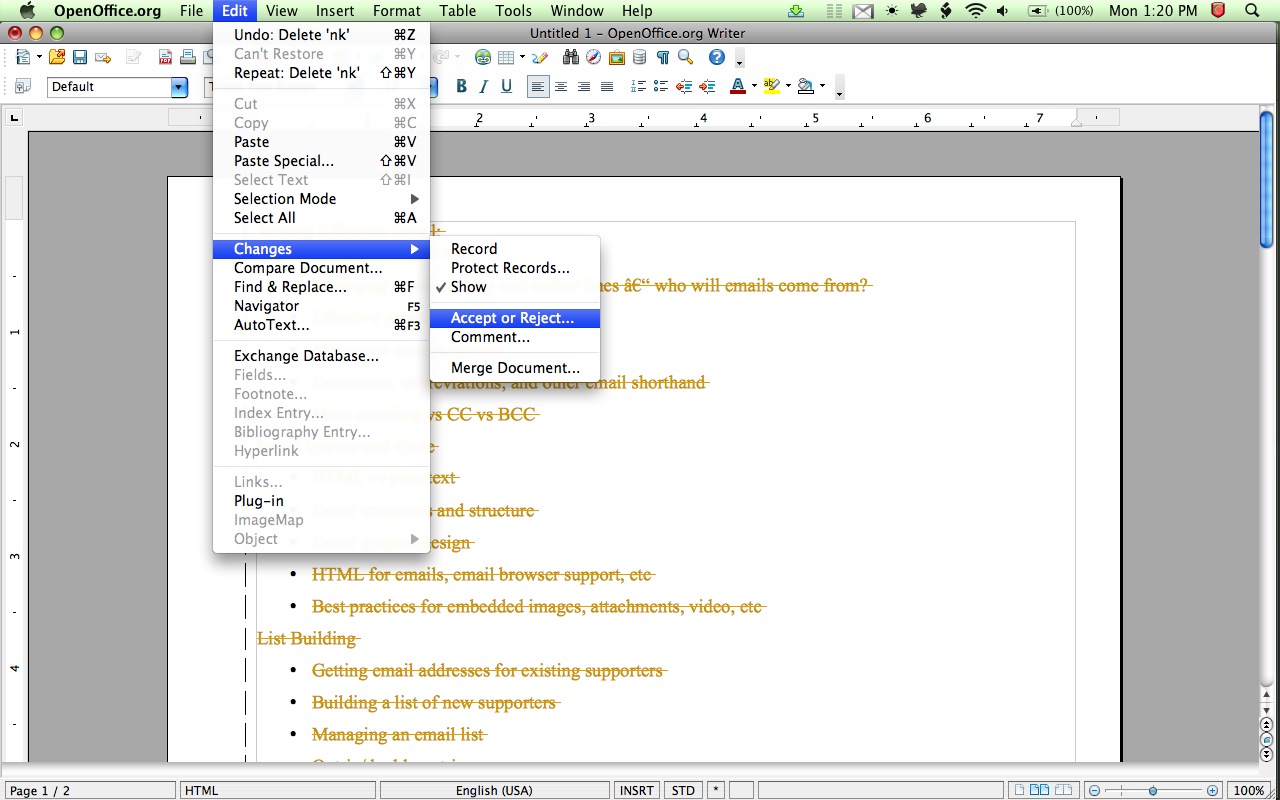Open Spotlight search in menu bar

coord(1251,11)
